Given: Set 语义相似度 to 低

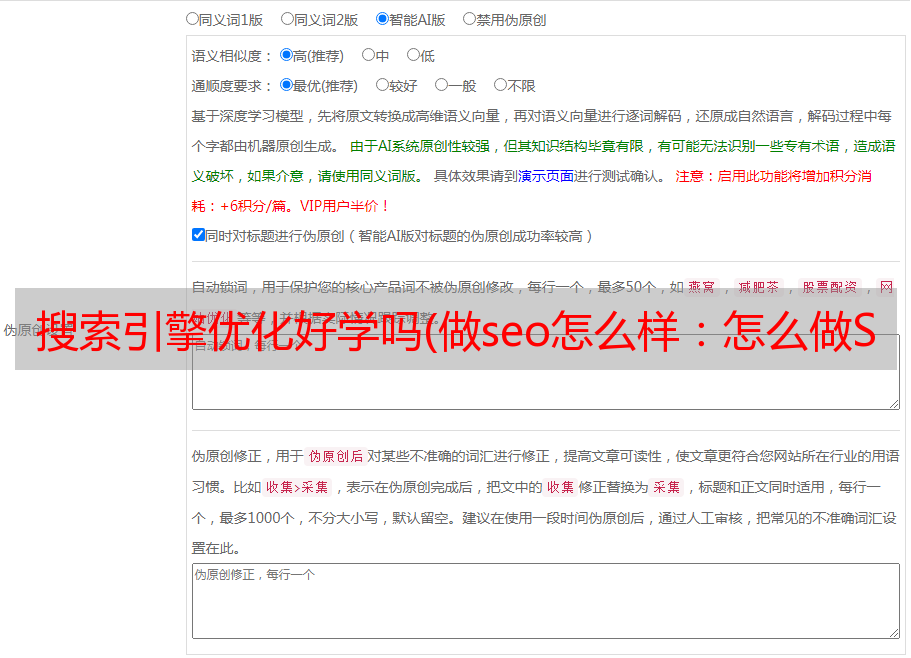Looking at the screenshot, I should pos(413,55).
